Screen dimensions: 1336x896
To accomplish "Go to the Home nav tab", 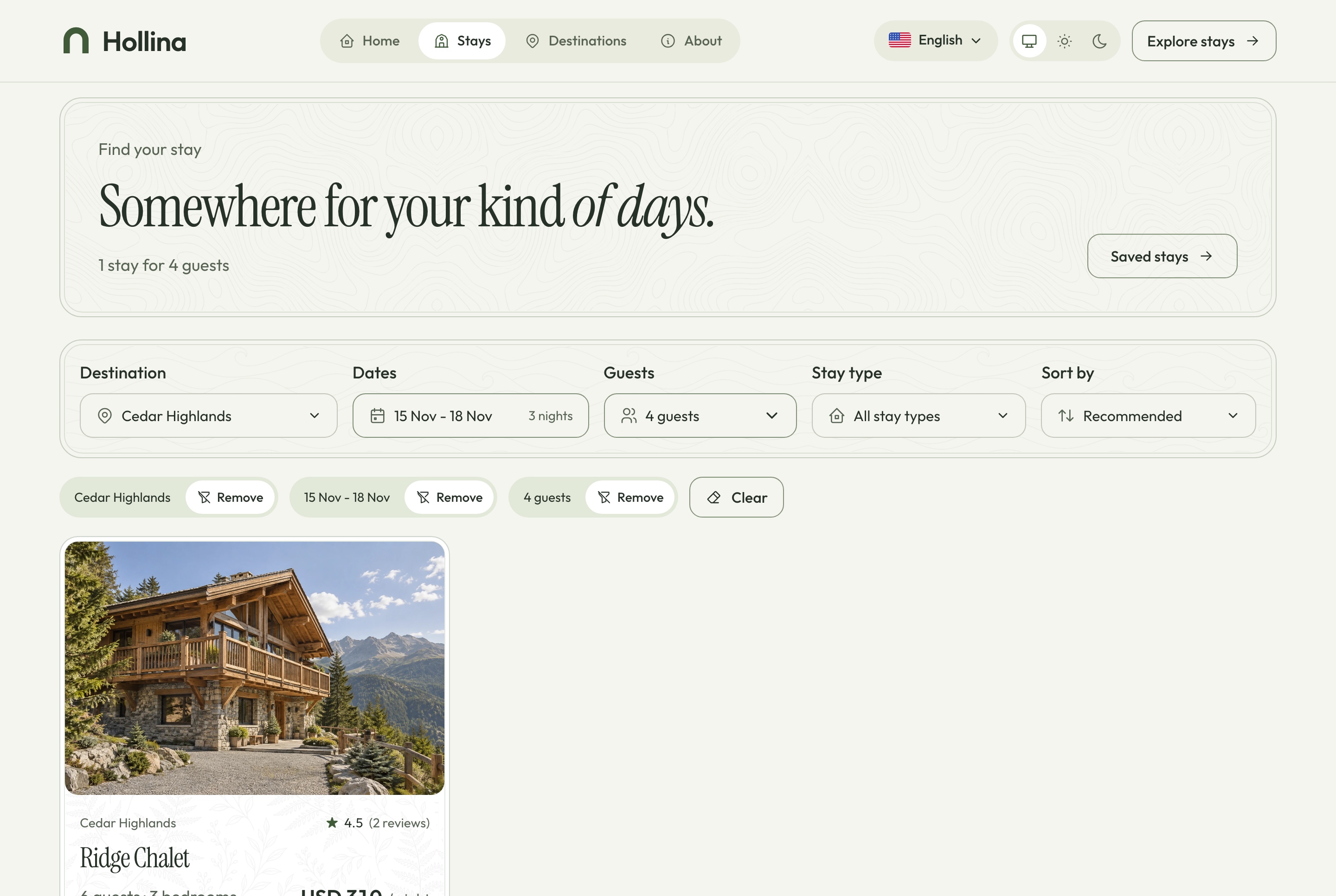I will coord(370,41).
